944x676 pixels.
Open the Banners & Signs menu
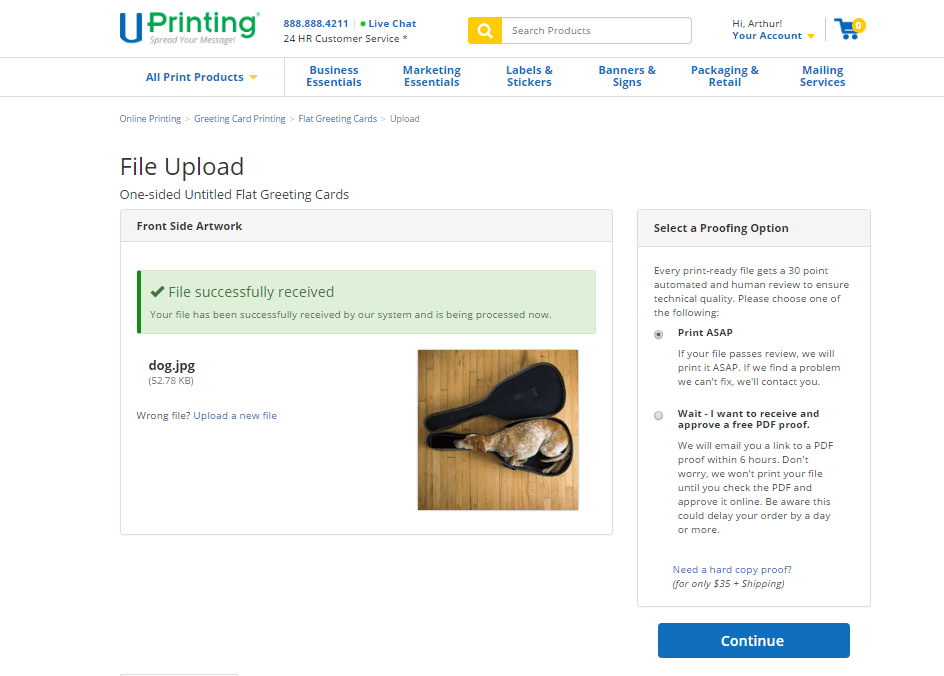tap(627, 76)
